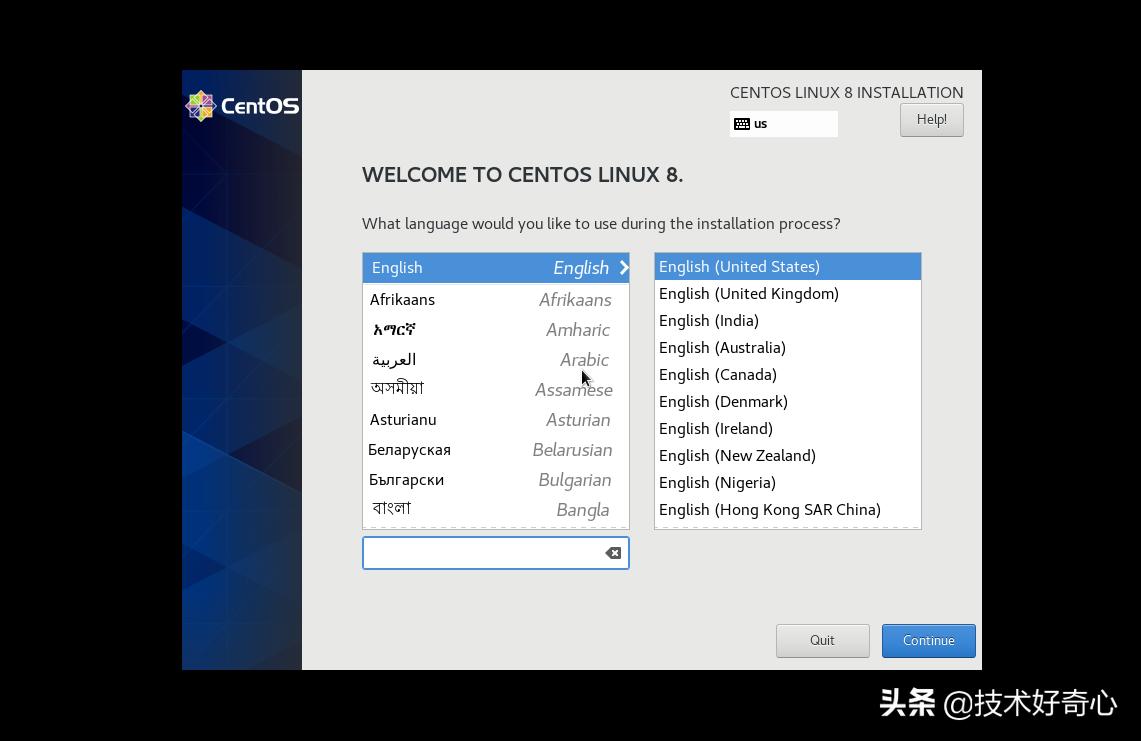Screen dimensions: 1141x741
Task: Quit the CentOS installation
Action: (822, 640)
